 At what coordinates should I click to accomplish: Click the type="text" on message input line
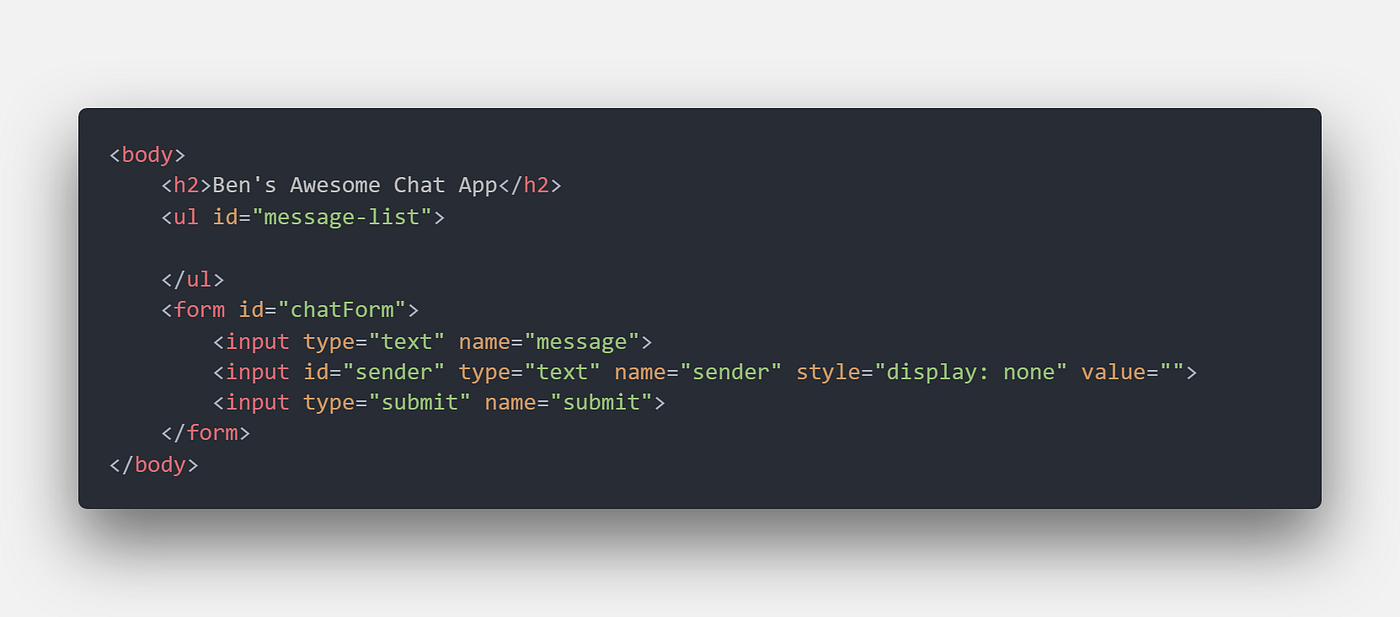[x=374, y=341]
